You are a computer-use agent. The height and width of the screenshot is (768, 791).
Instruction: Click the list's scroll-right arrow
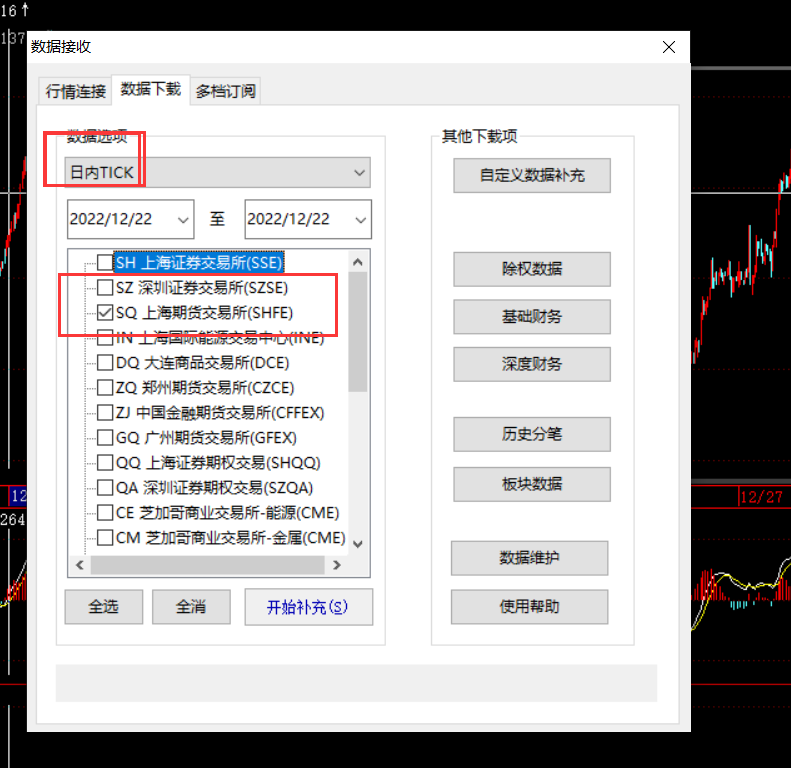click(x=337, y=565)
